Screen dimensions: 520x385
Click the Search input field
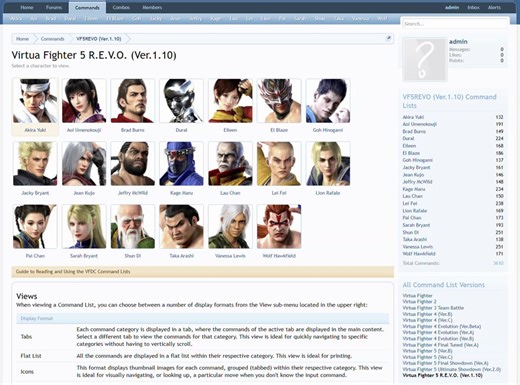(455, 24)
